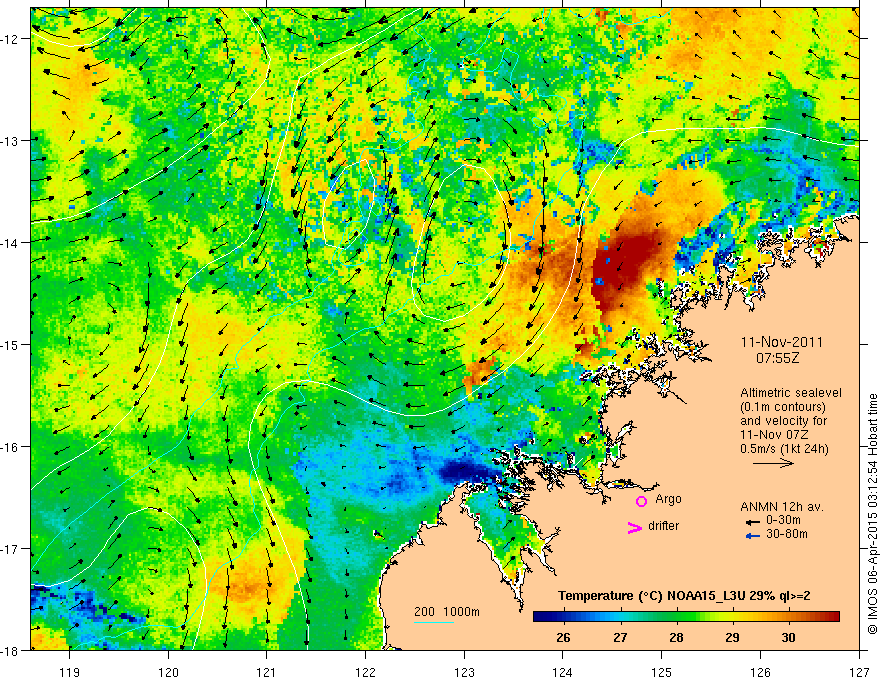Click the 0.5m/s velocity scale arrow
This screenshot has width=880, height=680.
click(x=773, y=463)
